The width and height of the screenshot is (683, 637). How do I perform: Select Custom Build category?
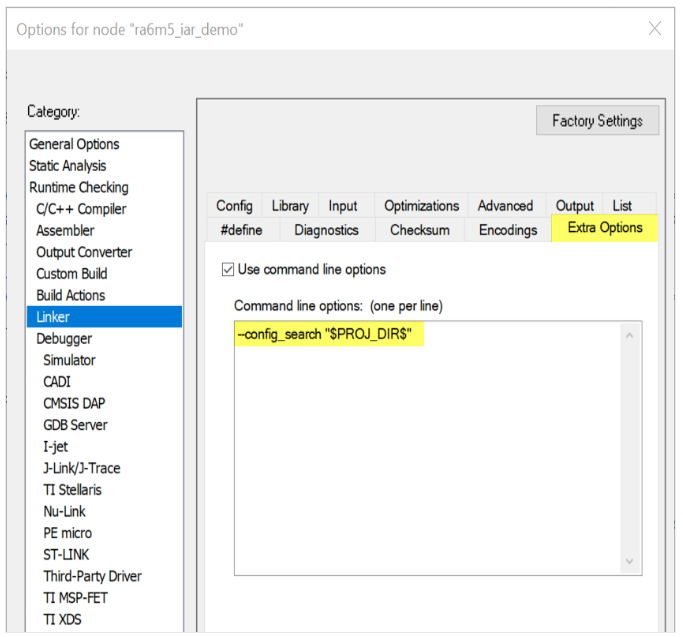tap(72, 274)
